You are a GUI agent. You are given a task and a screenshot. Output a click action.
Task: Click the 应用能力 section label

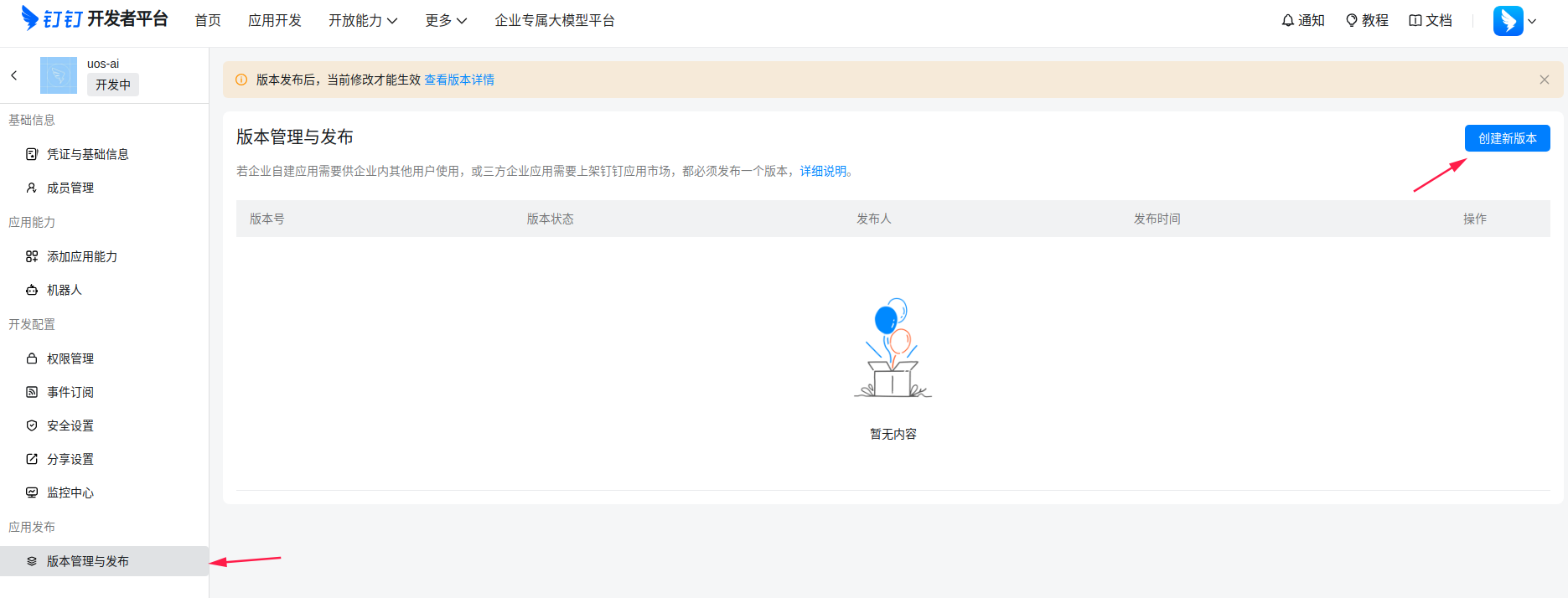pyautogui.click(x=32, y=222)
